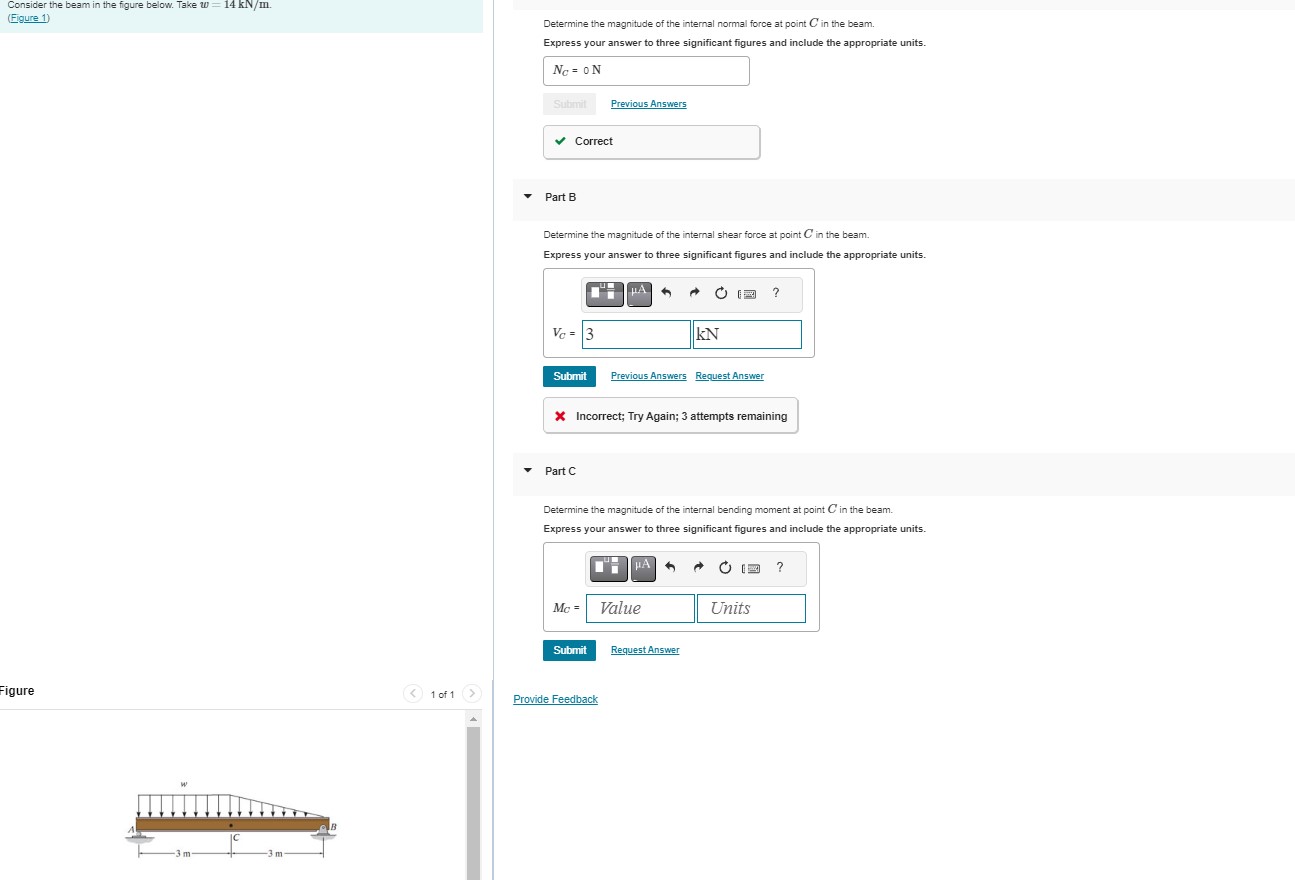
Task: Click the internal shear force question text
Action: pyautogui.click(x=706, y=235)
